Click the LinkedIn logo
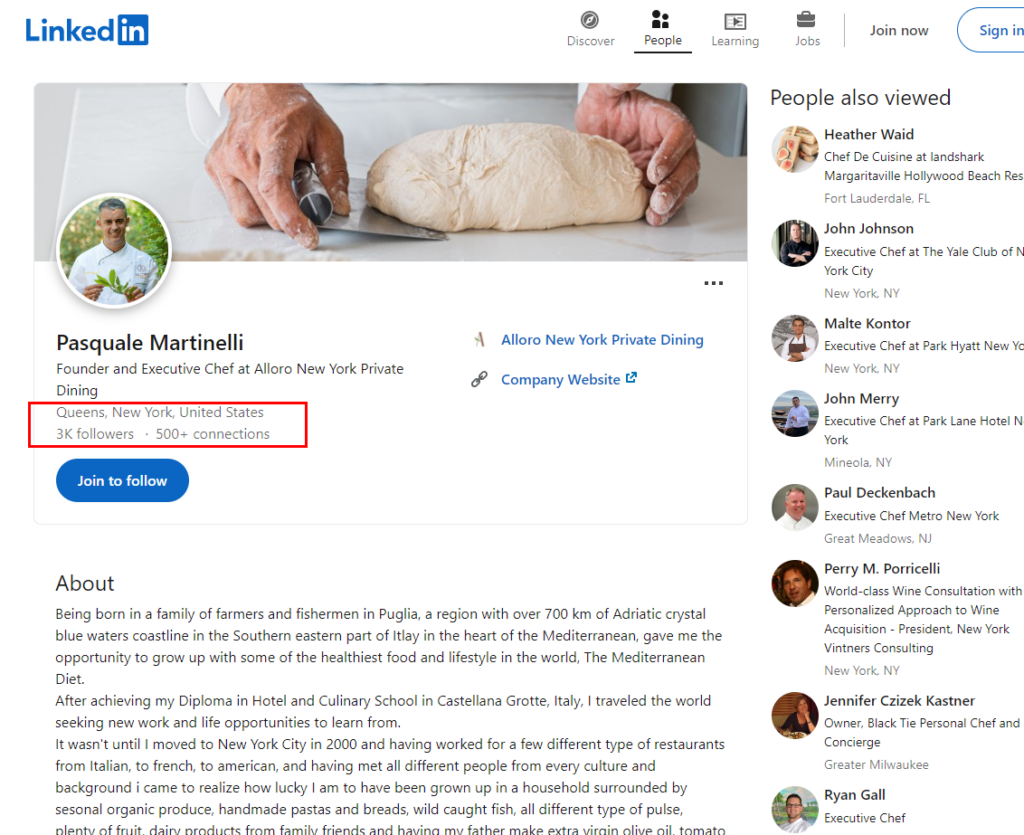The height and width of the screenshot is (835, 1024). (87, 30)
